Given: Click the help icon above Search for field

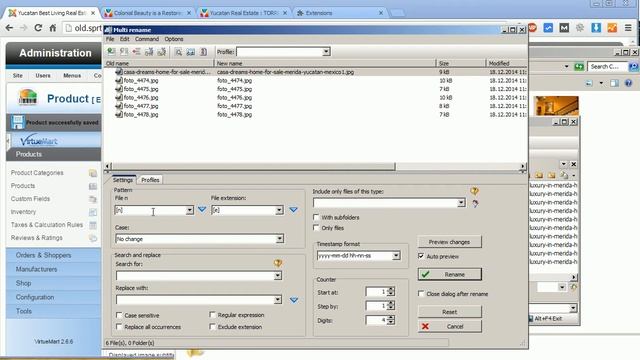Looking at the screenshot, I should coord(278,264).
